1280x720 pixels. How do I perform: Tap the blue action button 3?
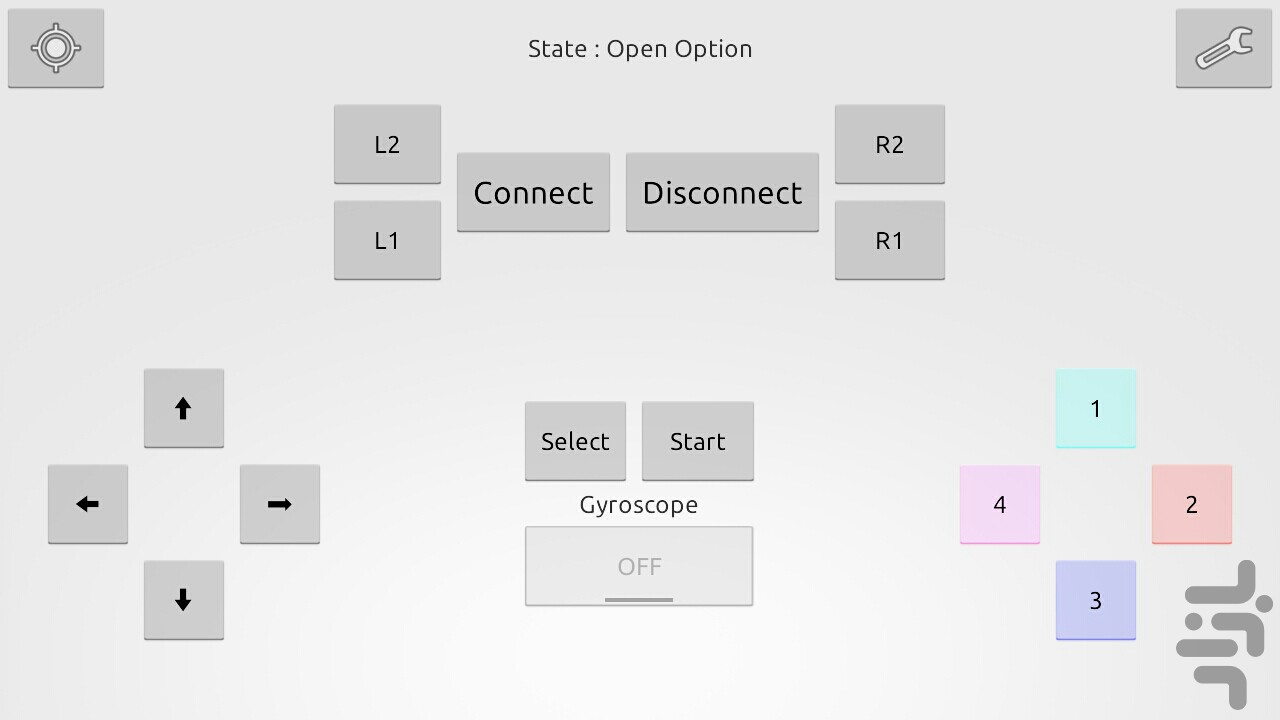1096,600
